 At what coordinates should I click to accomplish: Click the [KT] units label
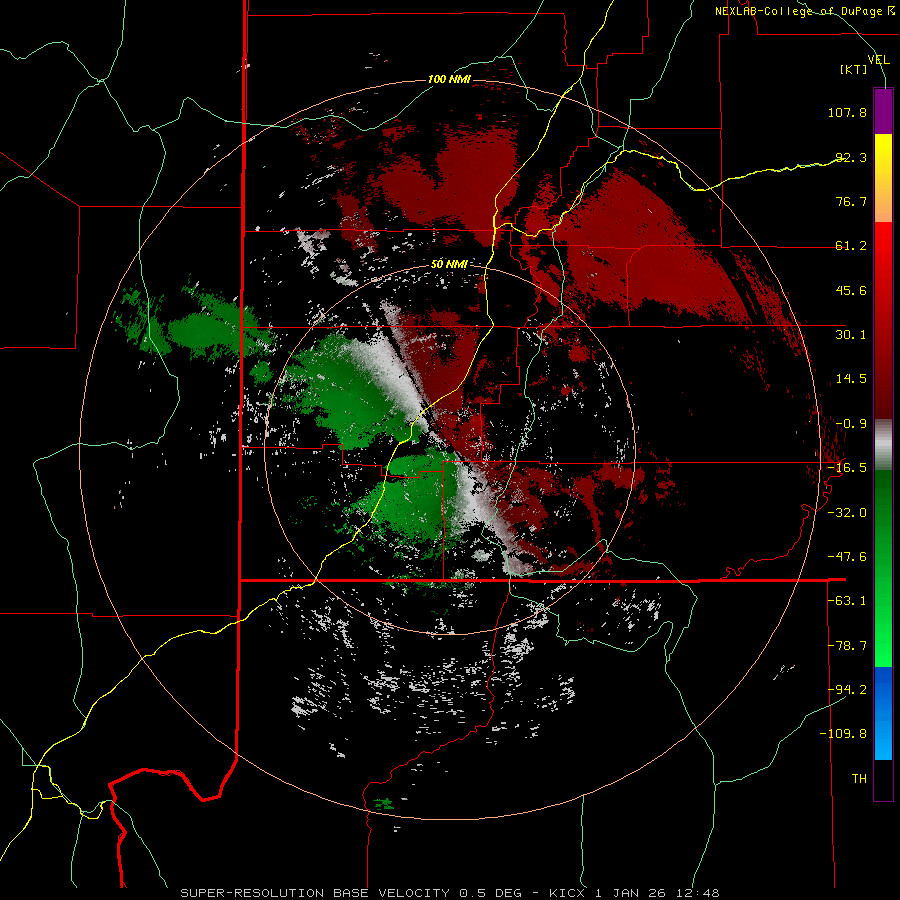(854, 69)
